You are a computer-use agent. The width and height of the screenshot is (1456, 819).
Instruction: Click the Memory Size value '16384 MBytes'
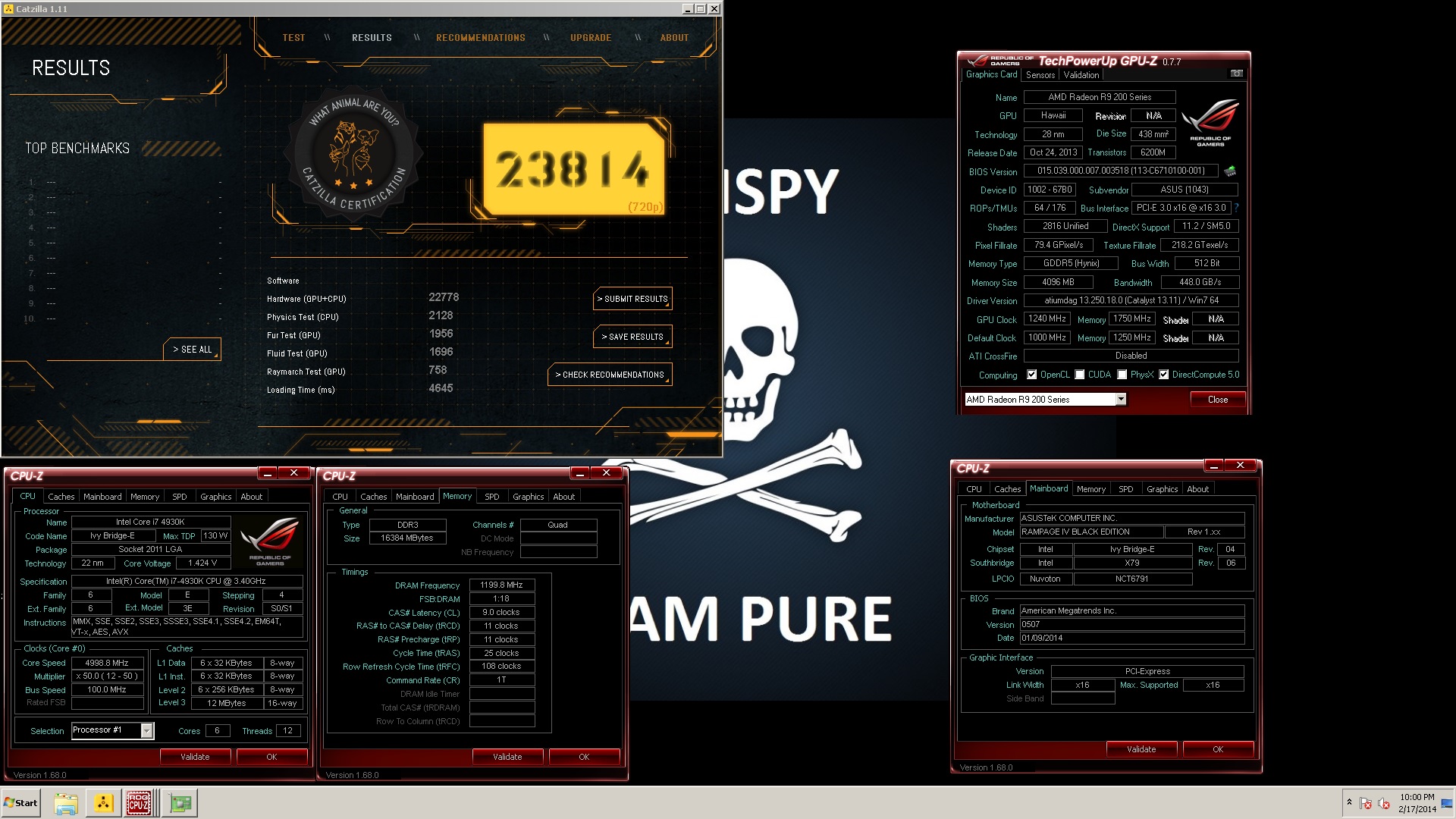pos(407,538)
